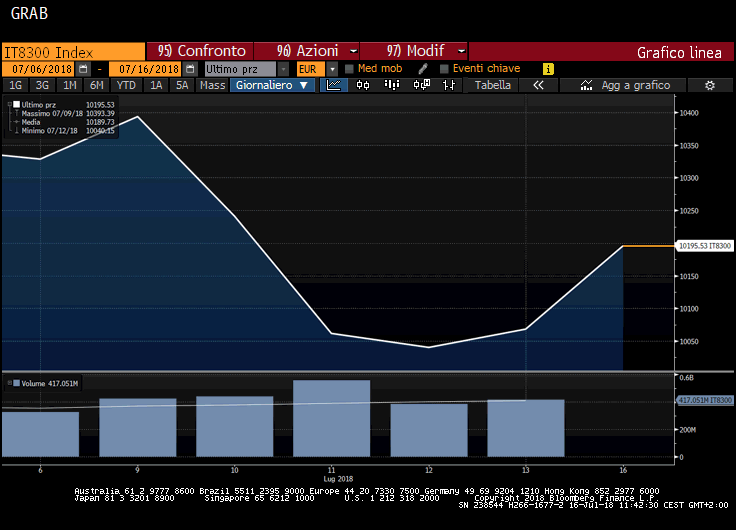736x530 pixels.
Task: Click the yellow info icon
Action: (547, 69)
